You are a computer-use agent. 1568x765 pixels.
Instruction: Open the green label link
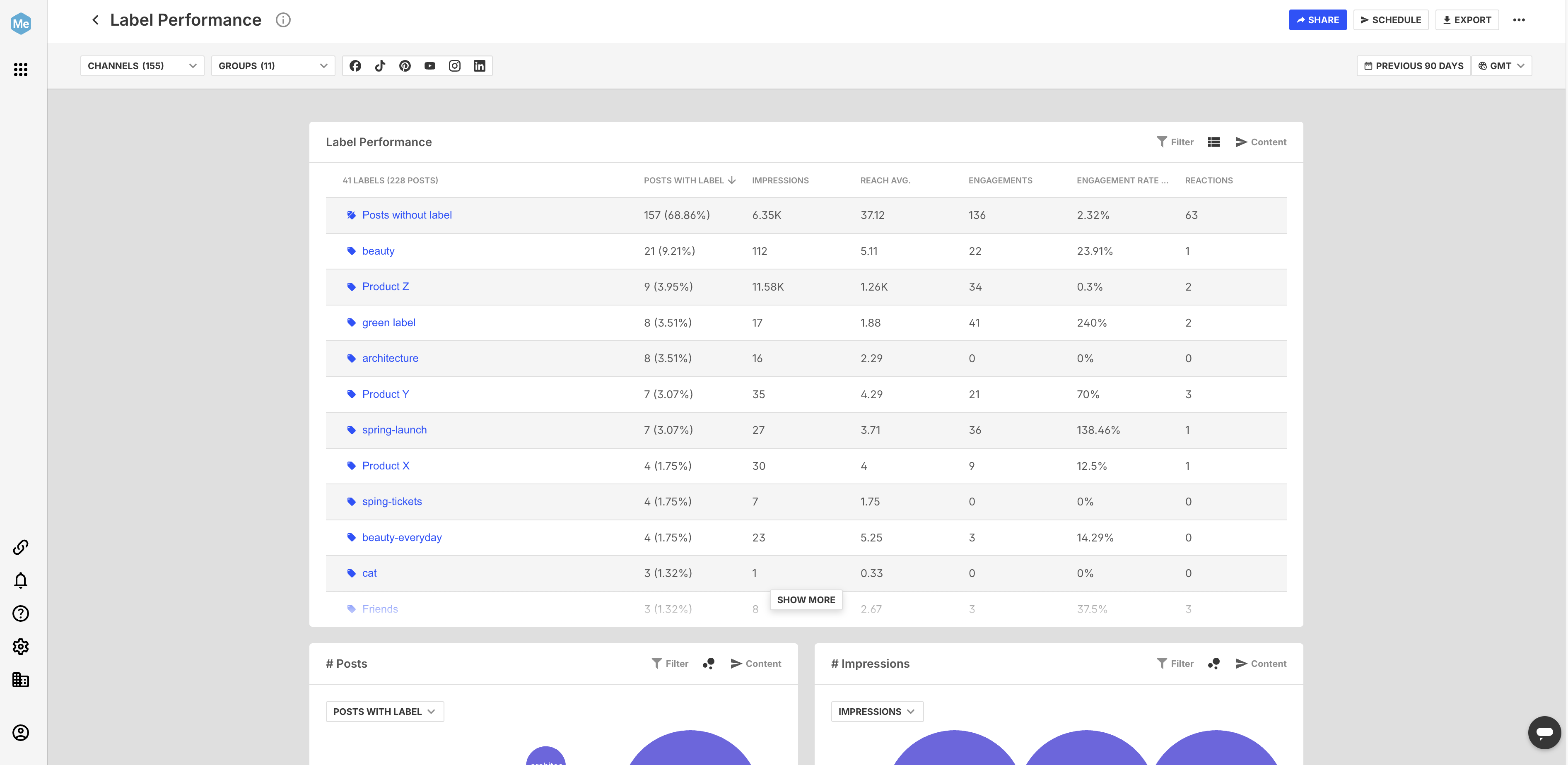pyautogui.click(x=388, y=322)
